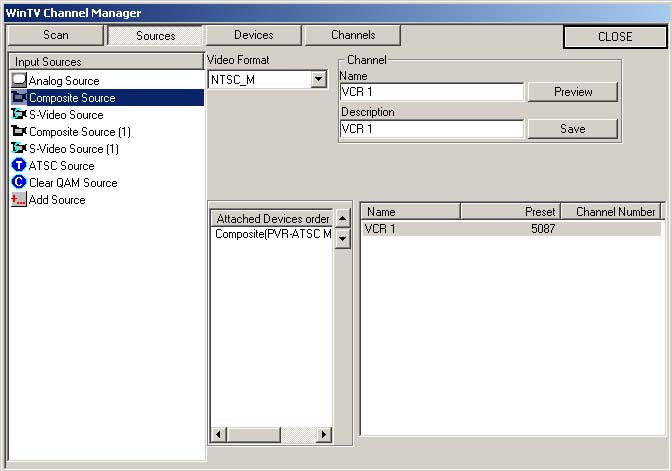Click the Input Sources list header
672x471 pixels.
(106, 62)
